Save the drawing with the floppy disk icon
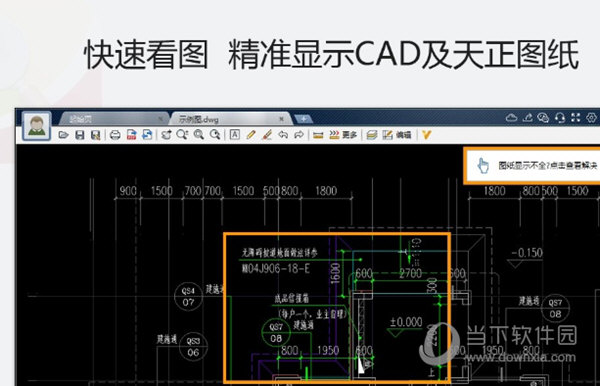The image size is (600, 386). click(x=80, y=135)
